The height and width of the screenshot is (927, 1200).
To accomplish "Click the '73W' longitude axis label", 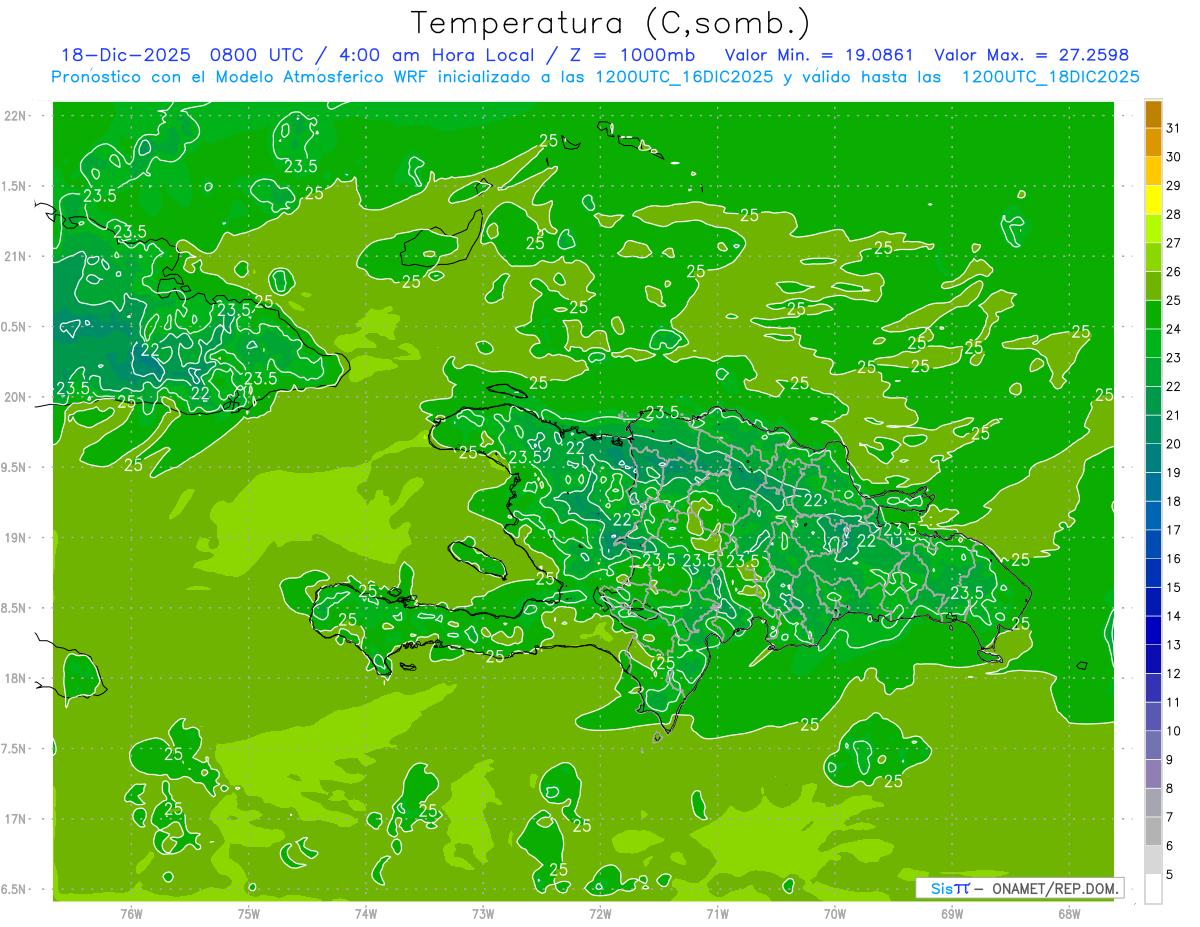I will pyautogui.click(x=483, y=913).
